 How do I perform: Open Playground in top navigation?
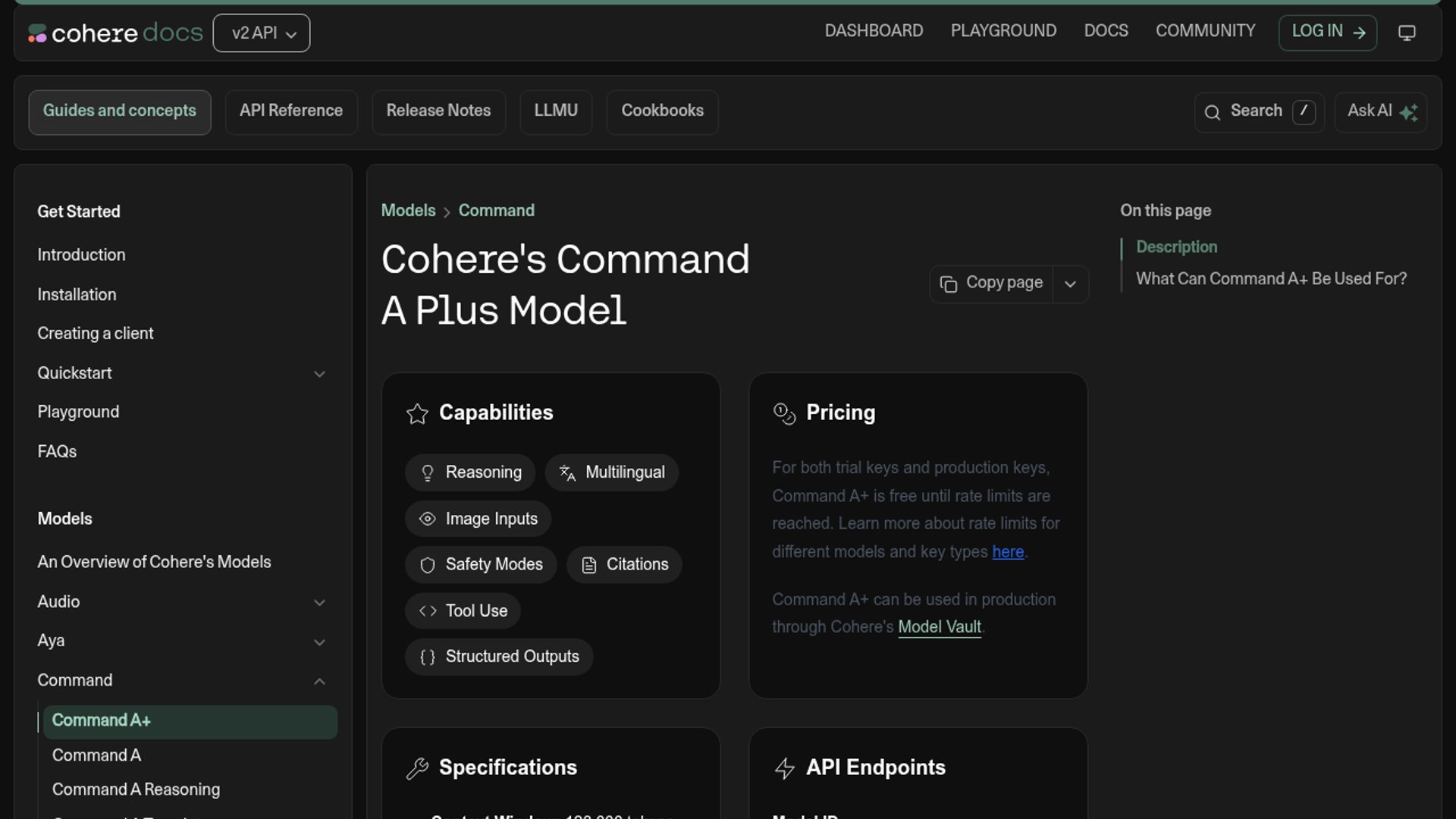pyautogui.click(x=1003, y=31)
